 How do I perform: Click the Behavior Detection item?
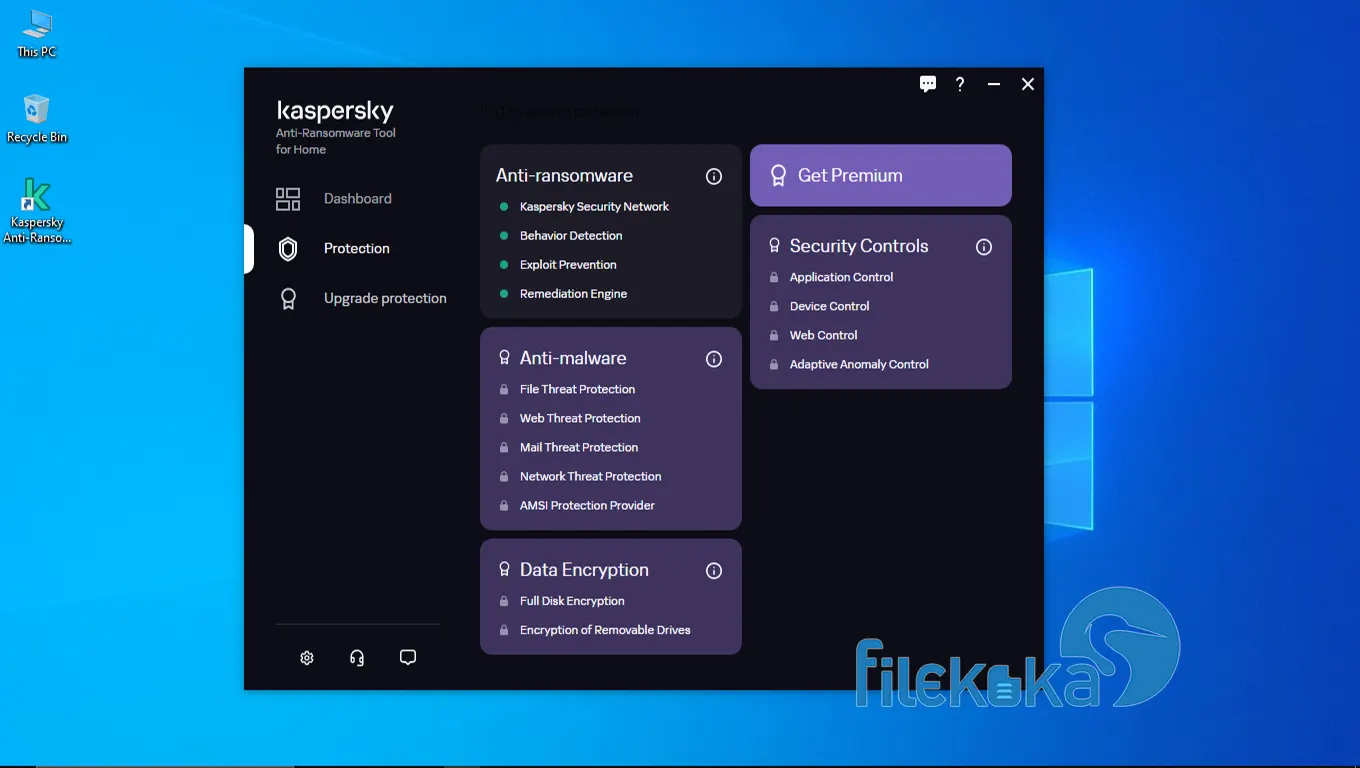point(571,236)
